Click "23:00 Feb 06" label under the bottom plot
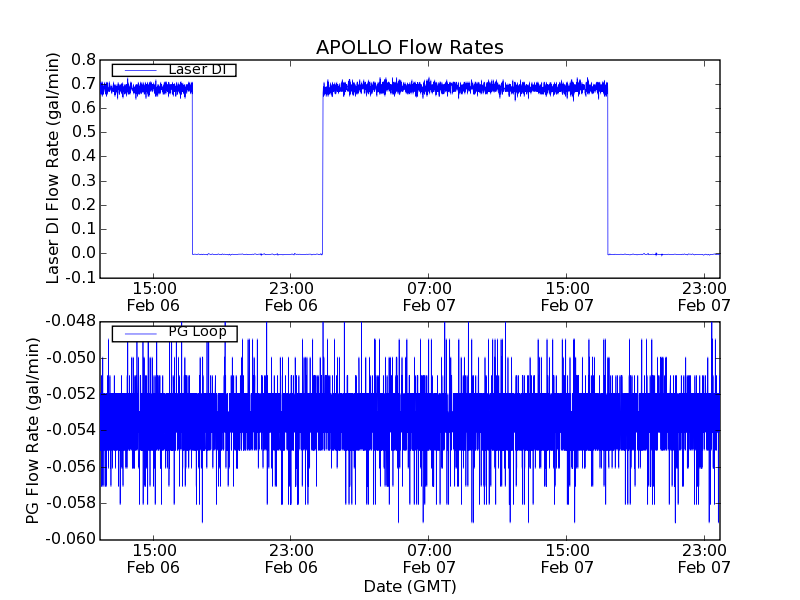The width and height of the screenshot is (800, 600). coord(291,559)
